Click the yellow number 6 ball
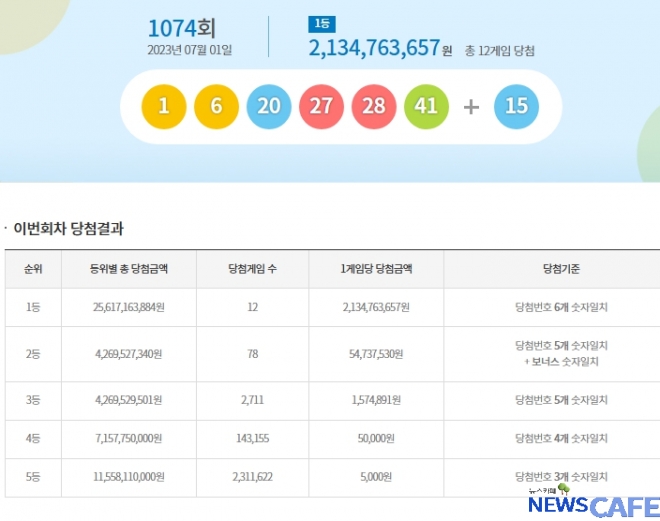The image size is (660, 521). click(216, 106)
